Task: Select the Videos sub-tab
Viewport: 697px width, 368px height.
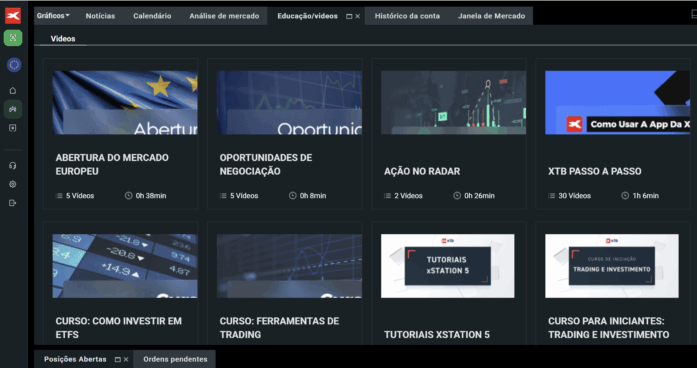Action: pos(63,39)
